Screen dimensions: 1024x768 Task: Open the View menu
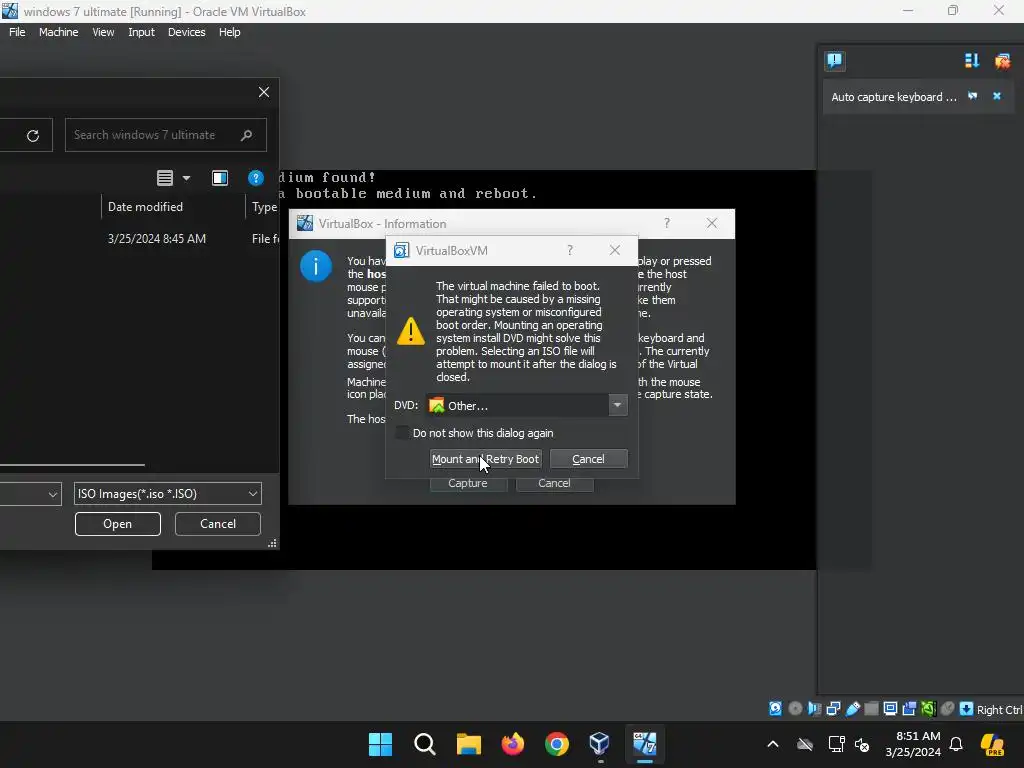(x=103, y=32)
